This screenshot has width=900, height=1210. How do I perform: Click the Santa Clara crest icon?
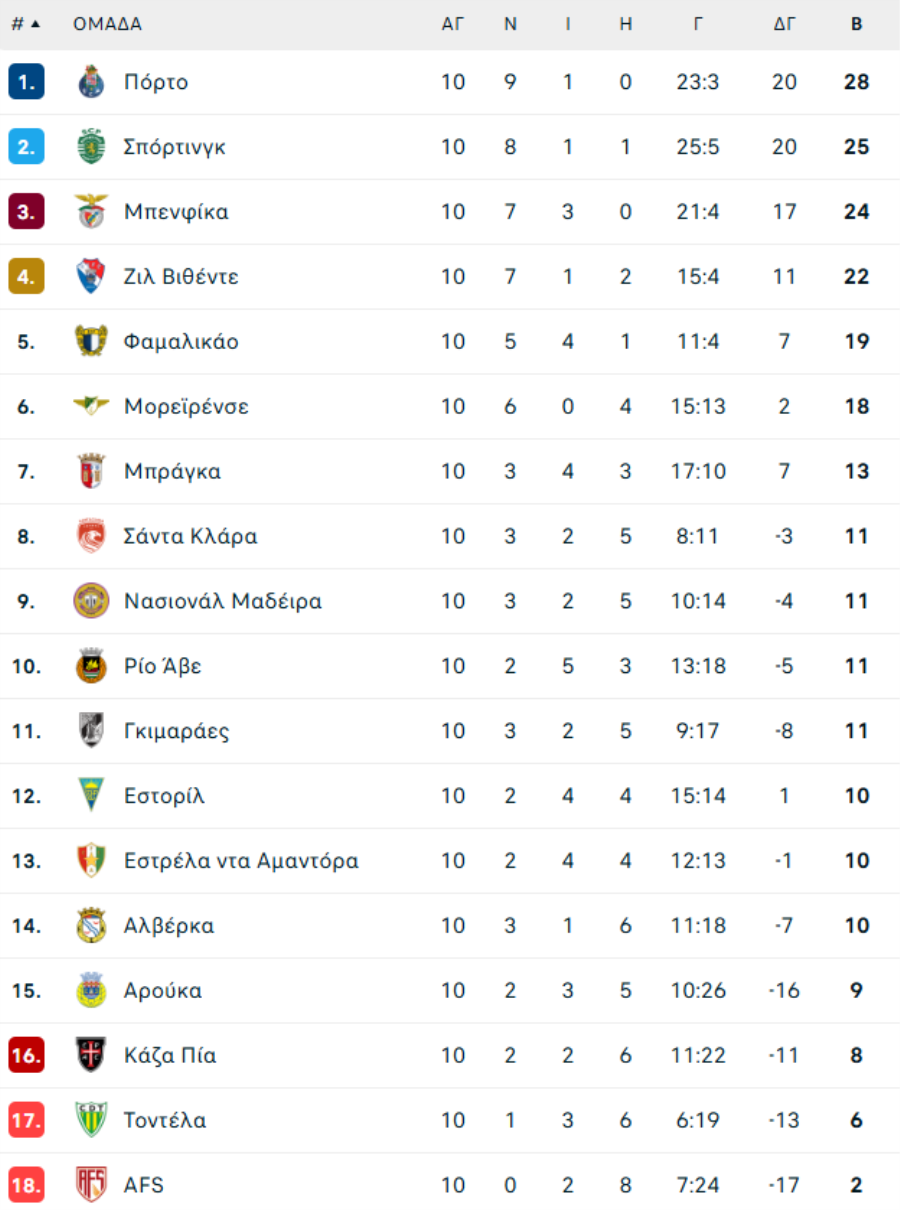tap(91, 536)
